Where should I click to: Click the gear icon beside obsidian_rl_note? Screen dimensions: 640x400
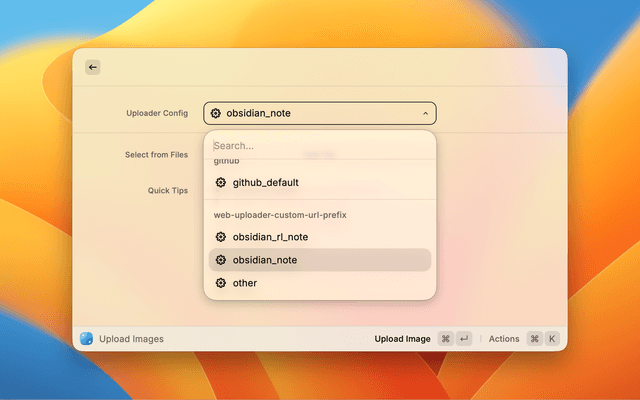pos(221,237)
